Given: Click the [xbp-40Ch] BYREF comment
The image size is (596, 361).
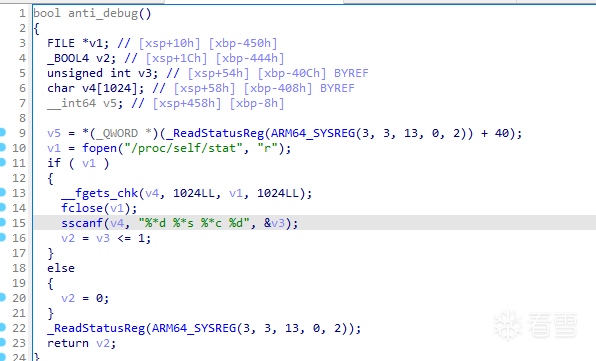Looking at the screenshot, I should (313, 73).
